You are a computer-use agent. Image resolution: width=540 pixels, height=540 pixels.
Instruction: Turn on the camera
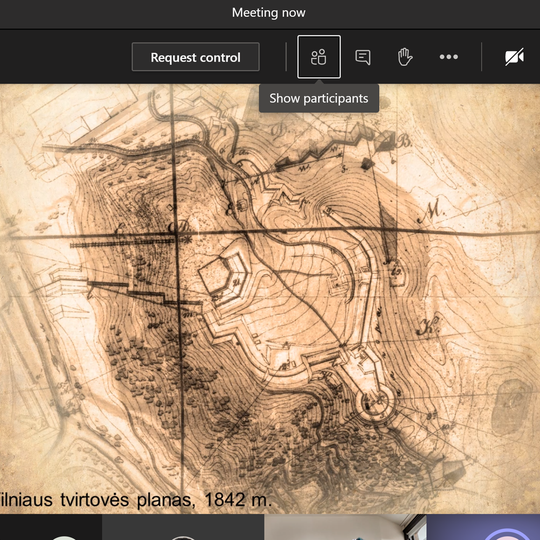515,57
